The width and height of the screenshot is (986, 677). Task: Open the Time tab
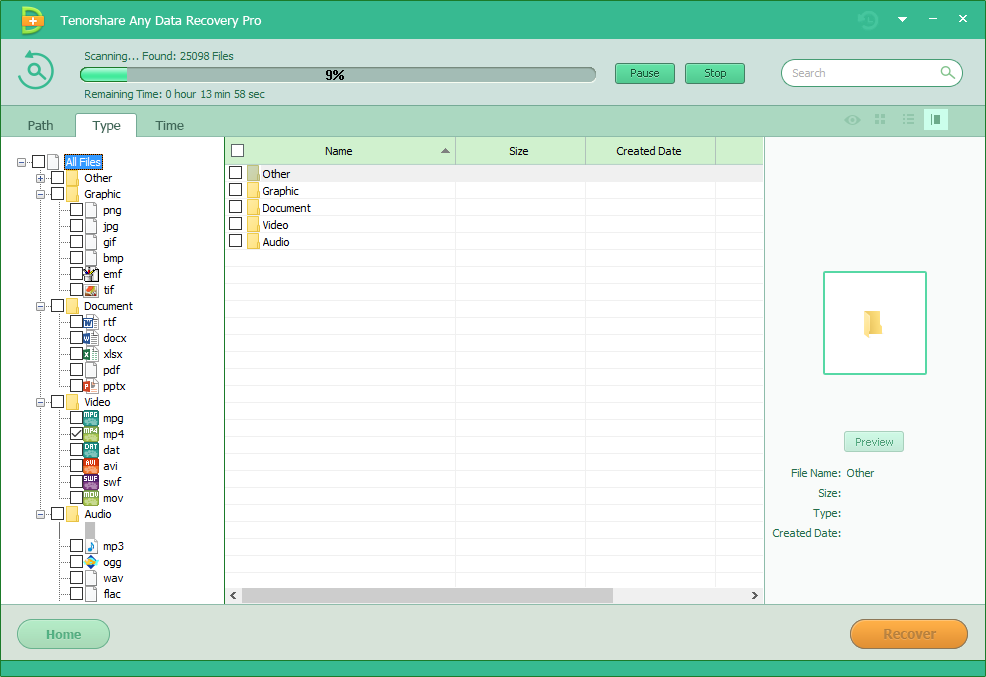pyautogui.click(x=168, y=125)
